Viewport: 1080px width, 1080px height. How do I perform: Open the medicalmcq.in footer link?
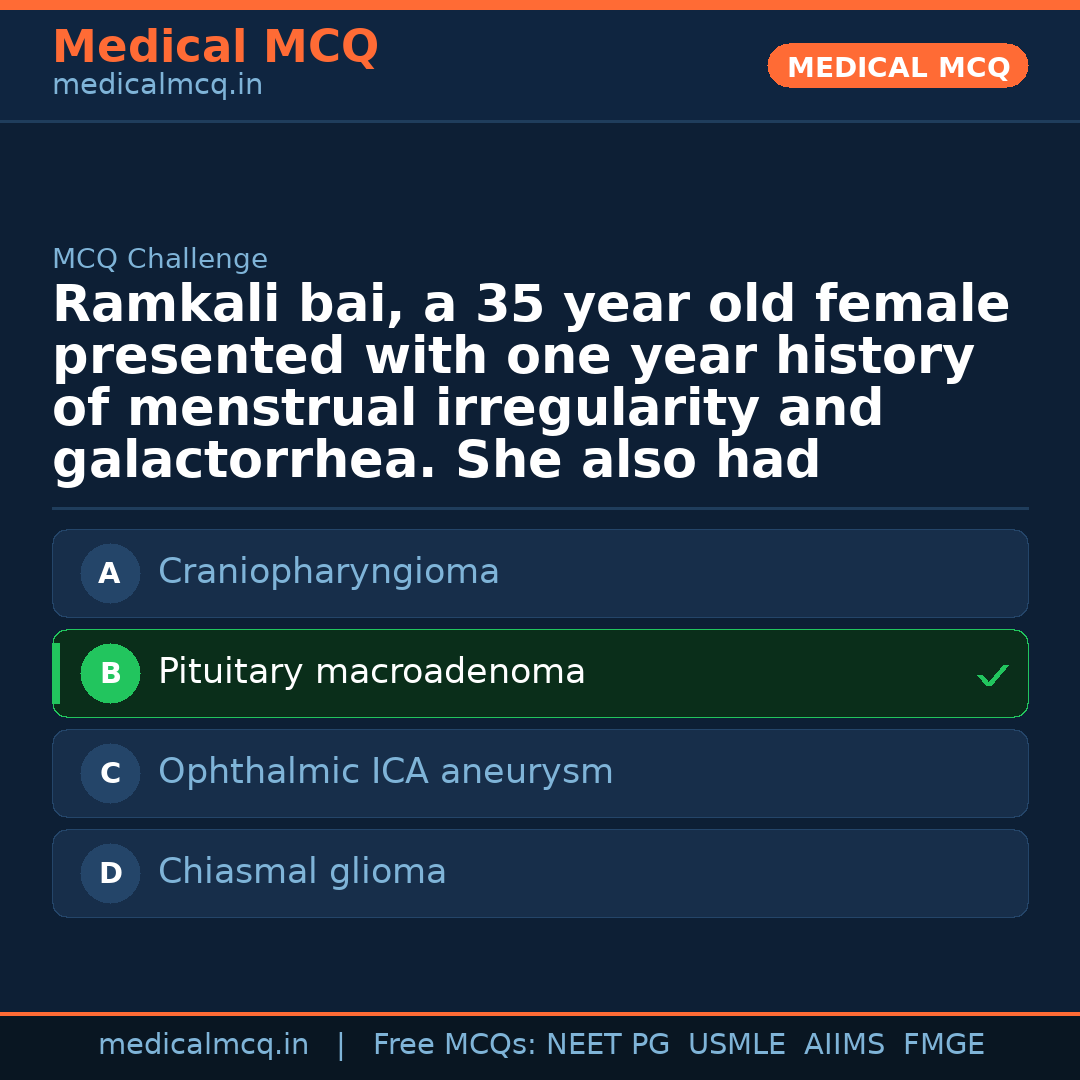[x=203, y=1045]
